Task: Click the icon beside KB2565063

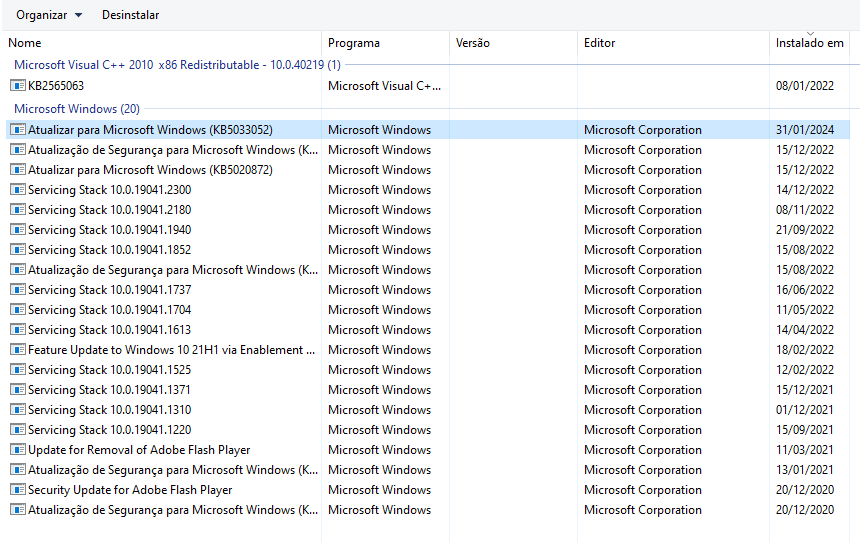Action: (x=18, y=86)
